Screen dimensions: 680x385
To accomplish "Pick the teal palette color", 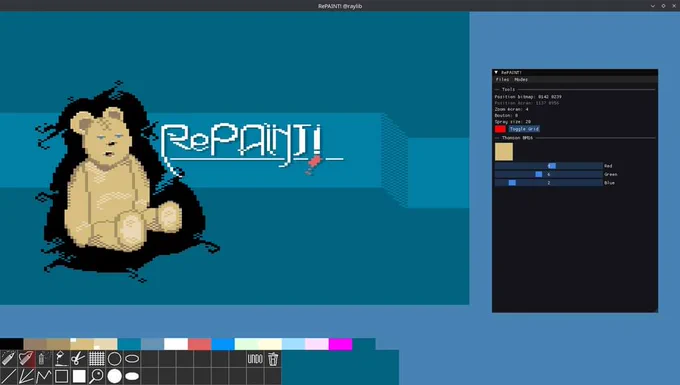I will pyautogui.click(x=129, y=344).
